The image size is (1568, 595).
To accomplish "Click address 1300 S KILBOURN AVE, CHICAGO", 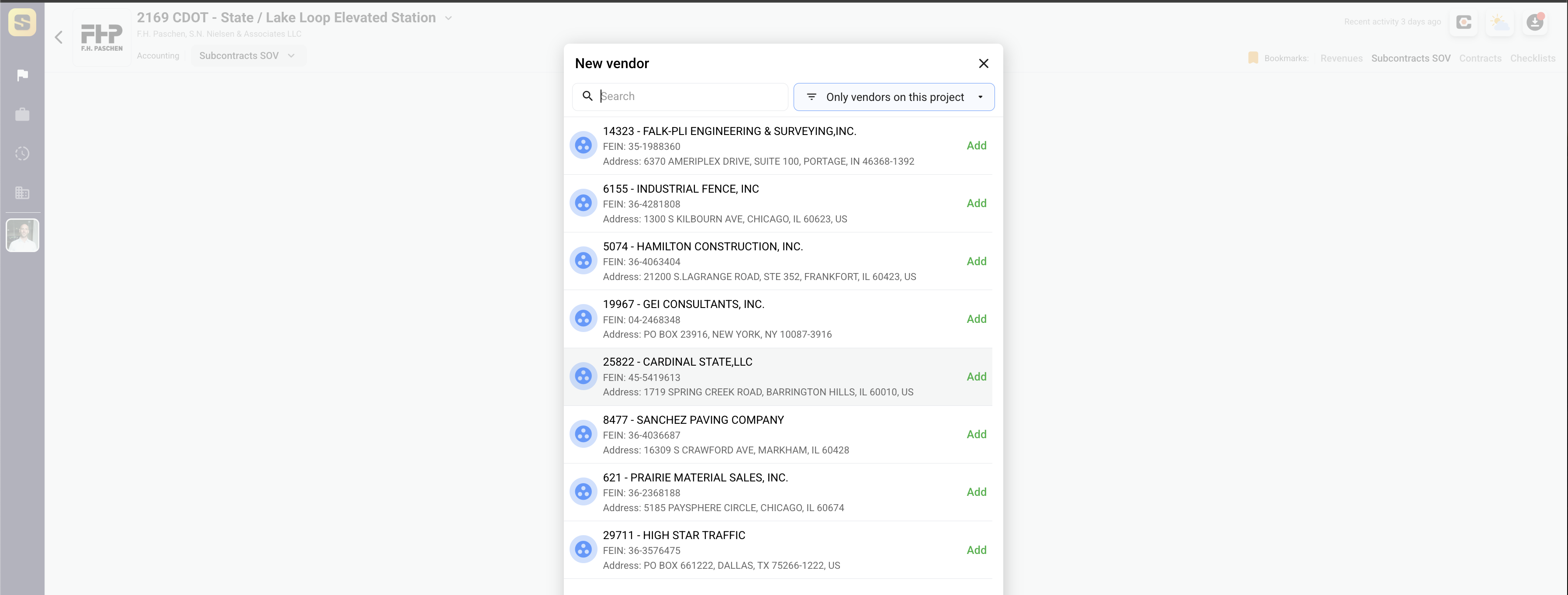I will (x=725, y=218).
